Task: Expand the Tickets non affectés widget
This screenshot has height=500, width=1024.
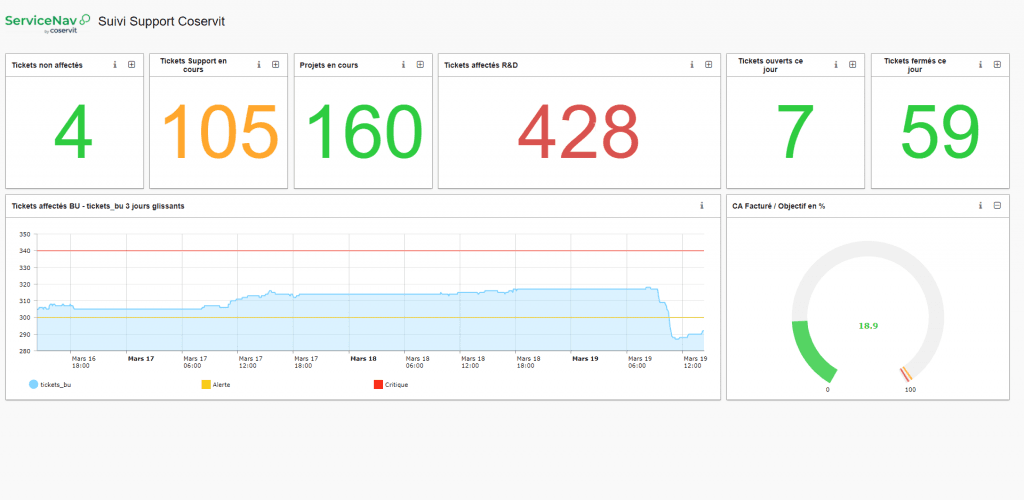Action: [131, 65]
